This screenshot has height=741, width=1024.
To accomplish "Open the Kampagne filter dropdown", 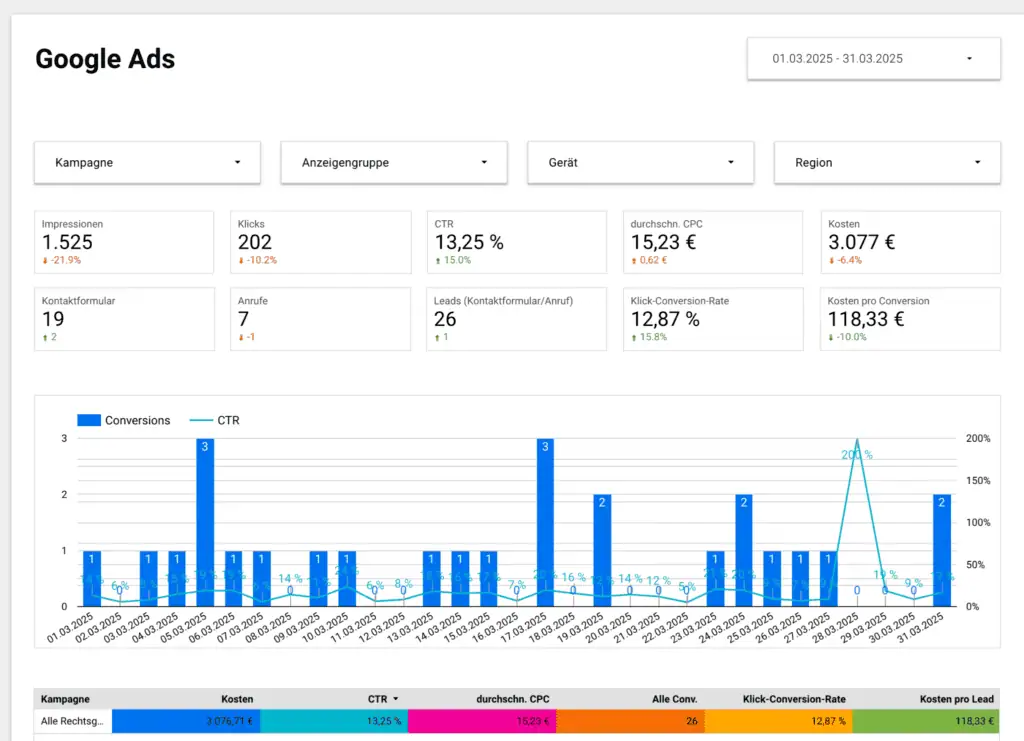I will [x=147, y=163].
